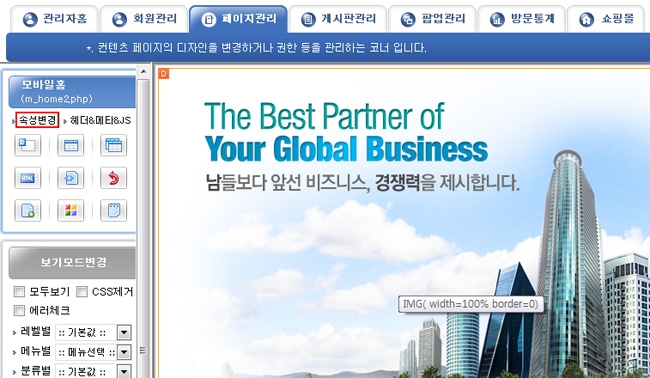Image resolution: width=650 pixels, height=378 pixels.
Task: Click the orange D marker on canvas
Action: pos(164,74)
